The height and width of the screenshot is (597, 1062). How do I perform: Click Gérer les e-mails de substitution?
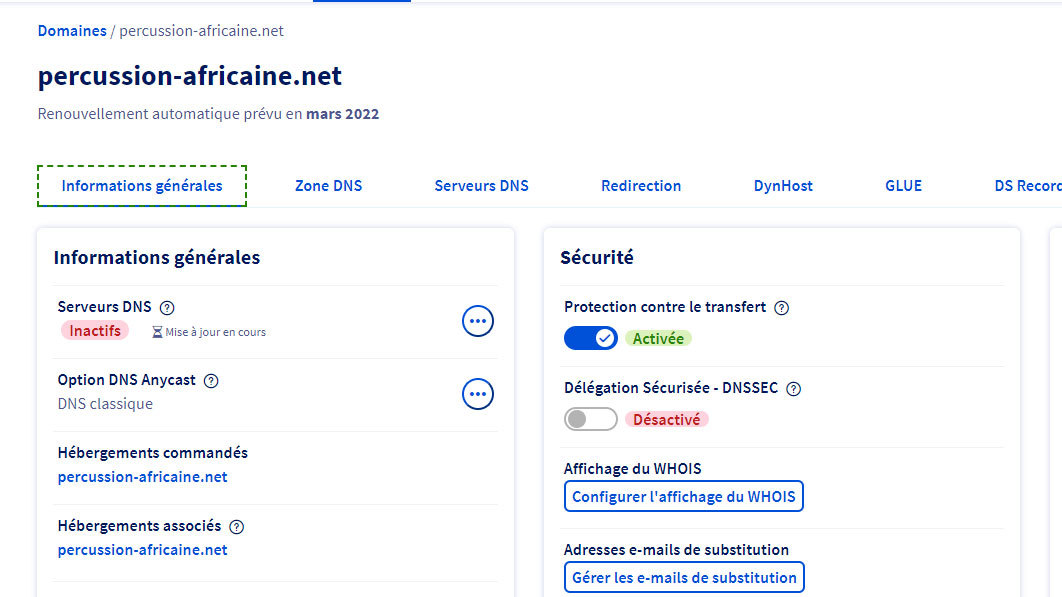pyautogui.click(x=684, y=578)
